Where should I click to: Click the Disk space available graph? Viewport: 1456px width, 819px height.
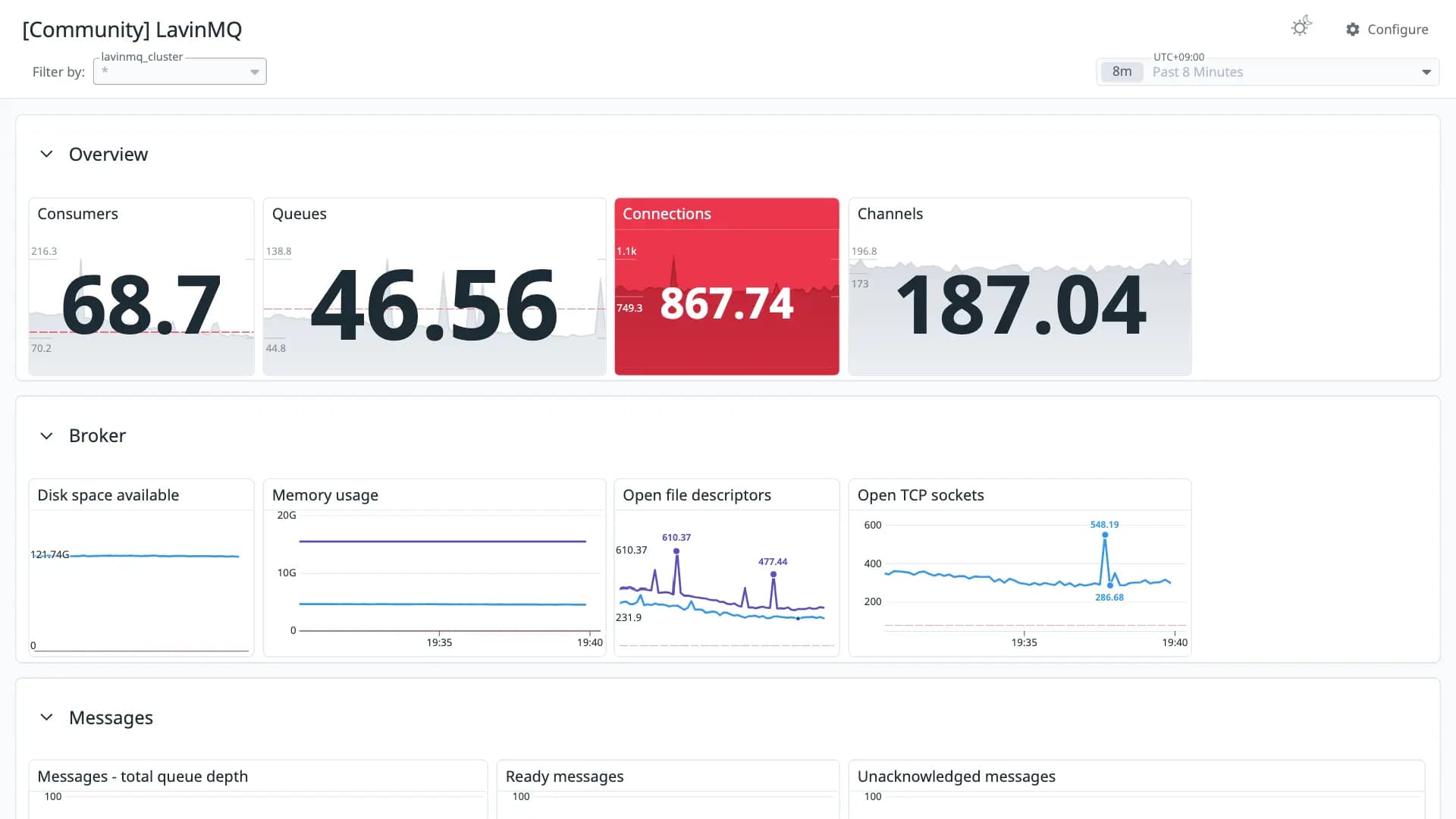[x=141, y=582]
